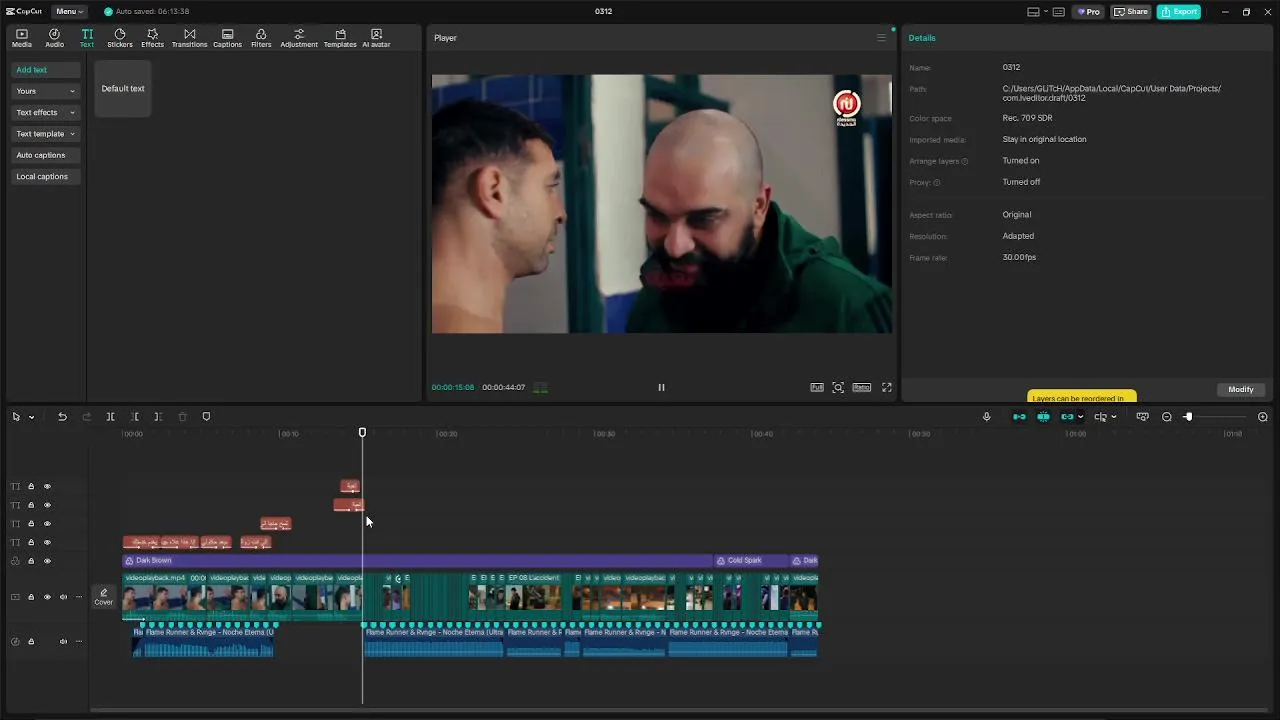Open the Menu dropdown
Image resolution: width=1280 pixels, height=720 pixels.
[68, 11]
